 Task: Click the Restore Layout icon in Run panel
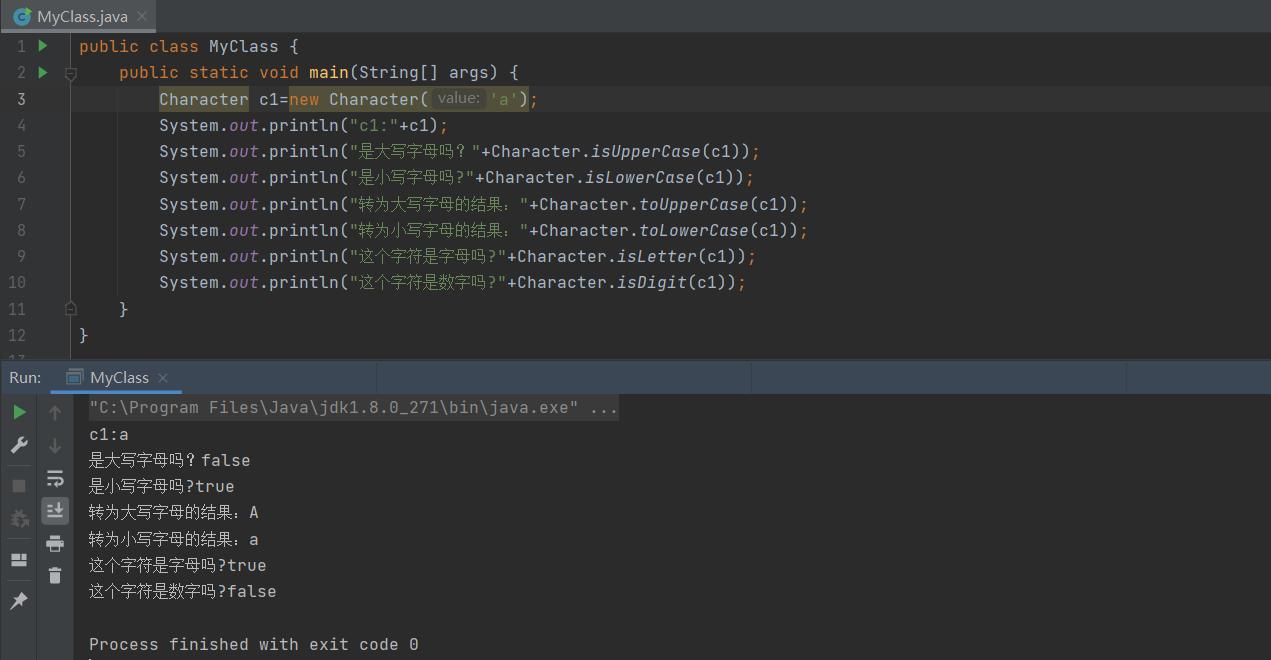pyautogui.click(x=19, y=559)
